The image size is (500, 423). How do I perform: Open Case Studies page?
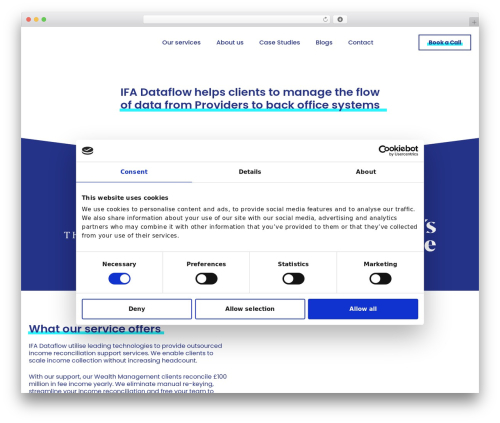click(x=280, y=42)
